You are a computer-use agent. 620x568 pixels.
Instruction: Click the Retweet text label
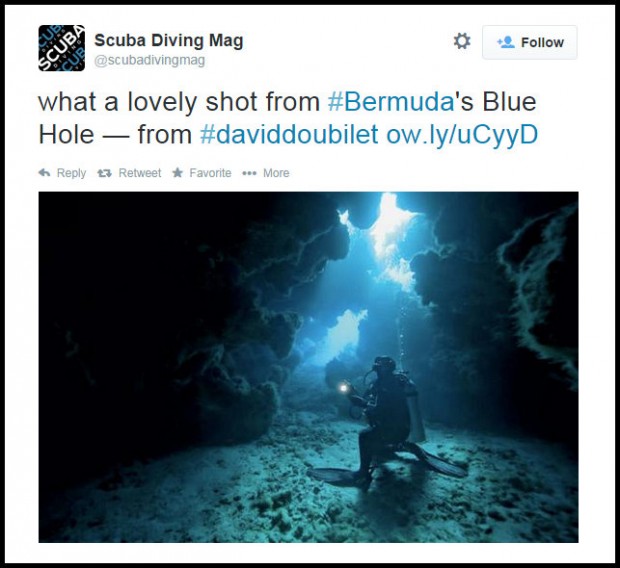(140, 173)
